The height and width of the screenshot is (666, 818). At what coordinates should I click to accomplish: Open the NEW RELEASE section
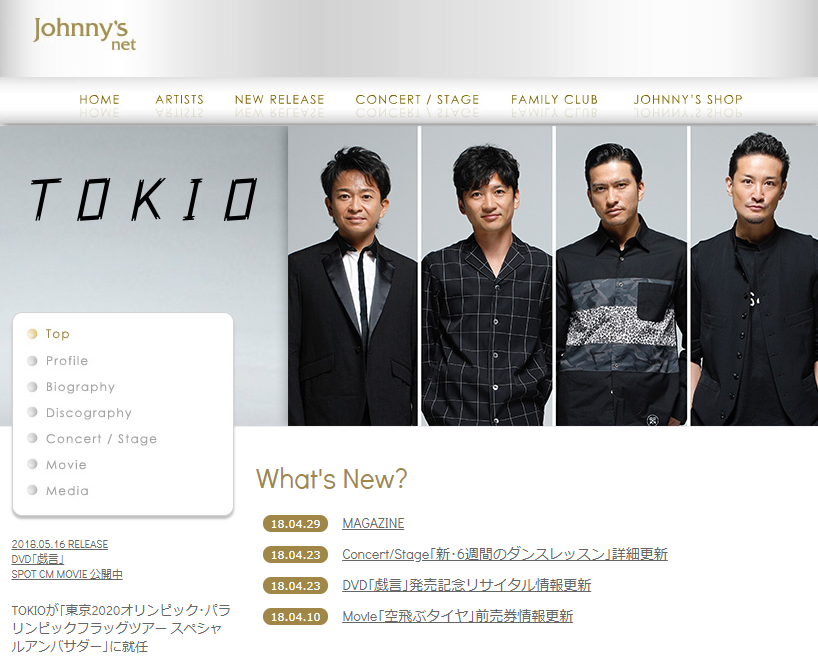pyautogui.click(x=279, y=99)
